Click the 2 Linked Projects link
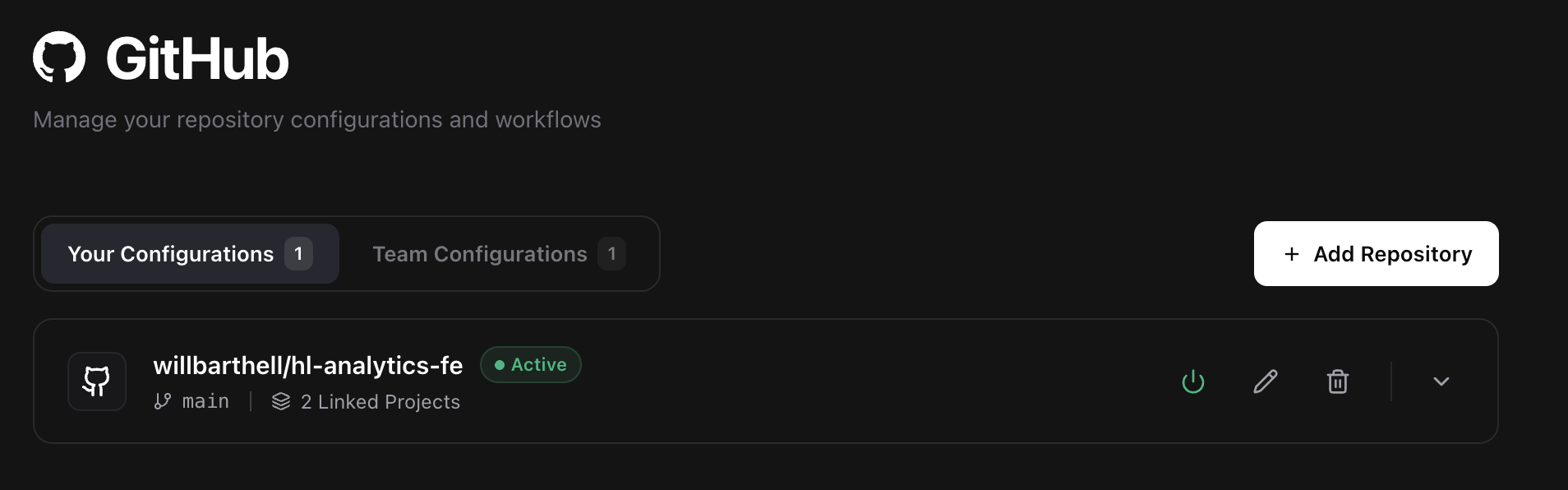The image size is (1568, 490). point(380,401)
